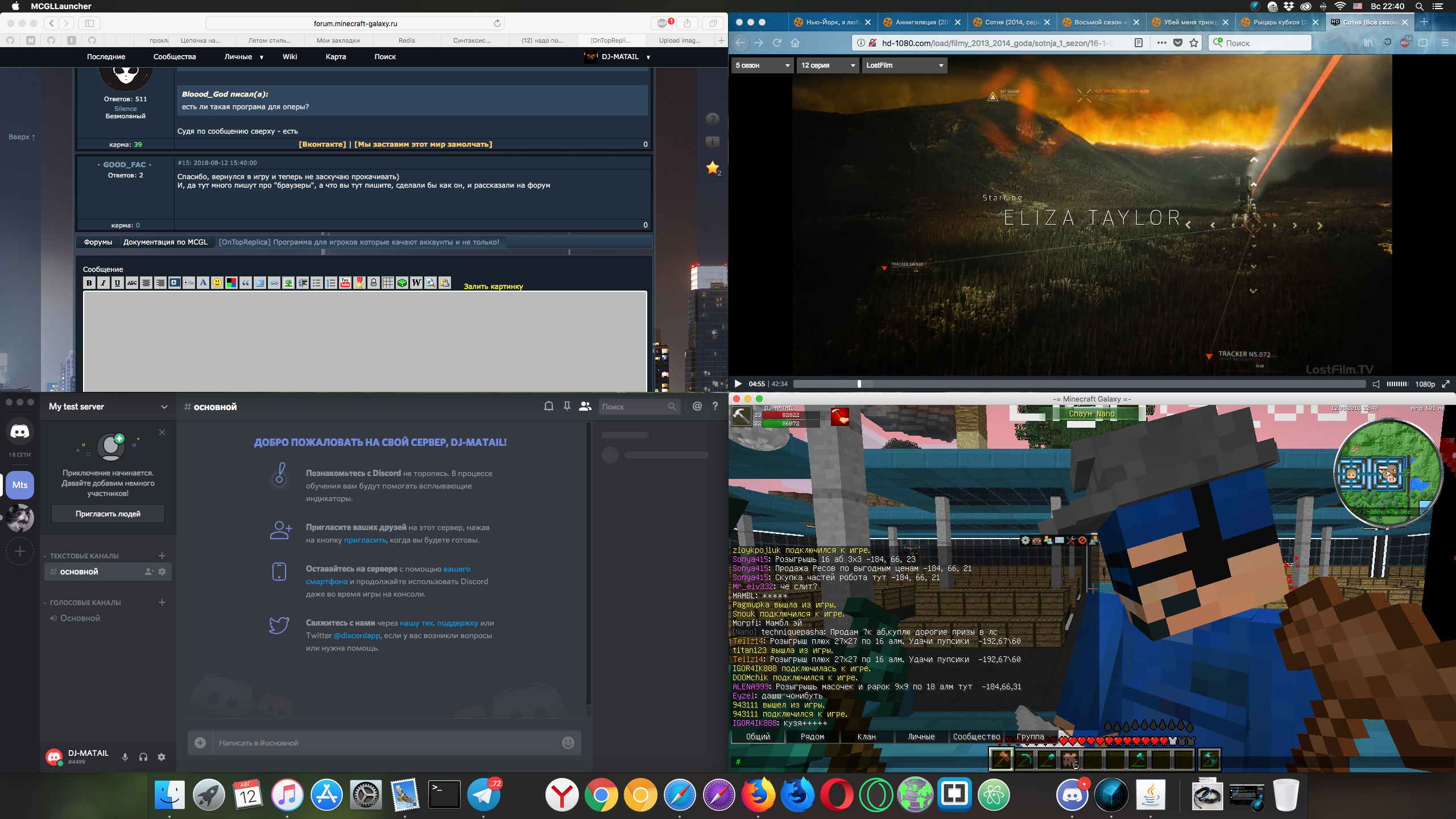This screenshot has width=1456, height=819.
Task: Bookmark this page with Firefox star
Action: (1194, 43)
